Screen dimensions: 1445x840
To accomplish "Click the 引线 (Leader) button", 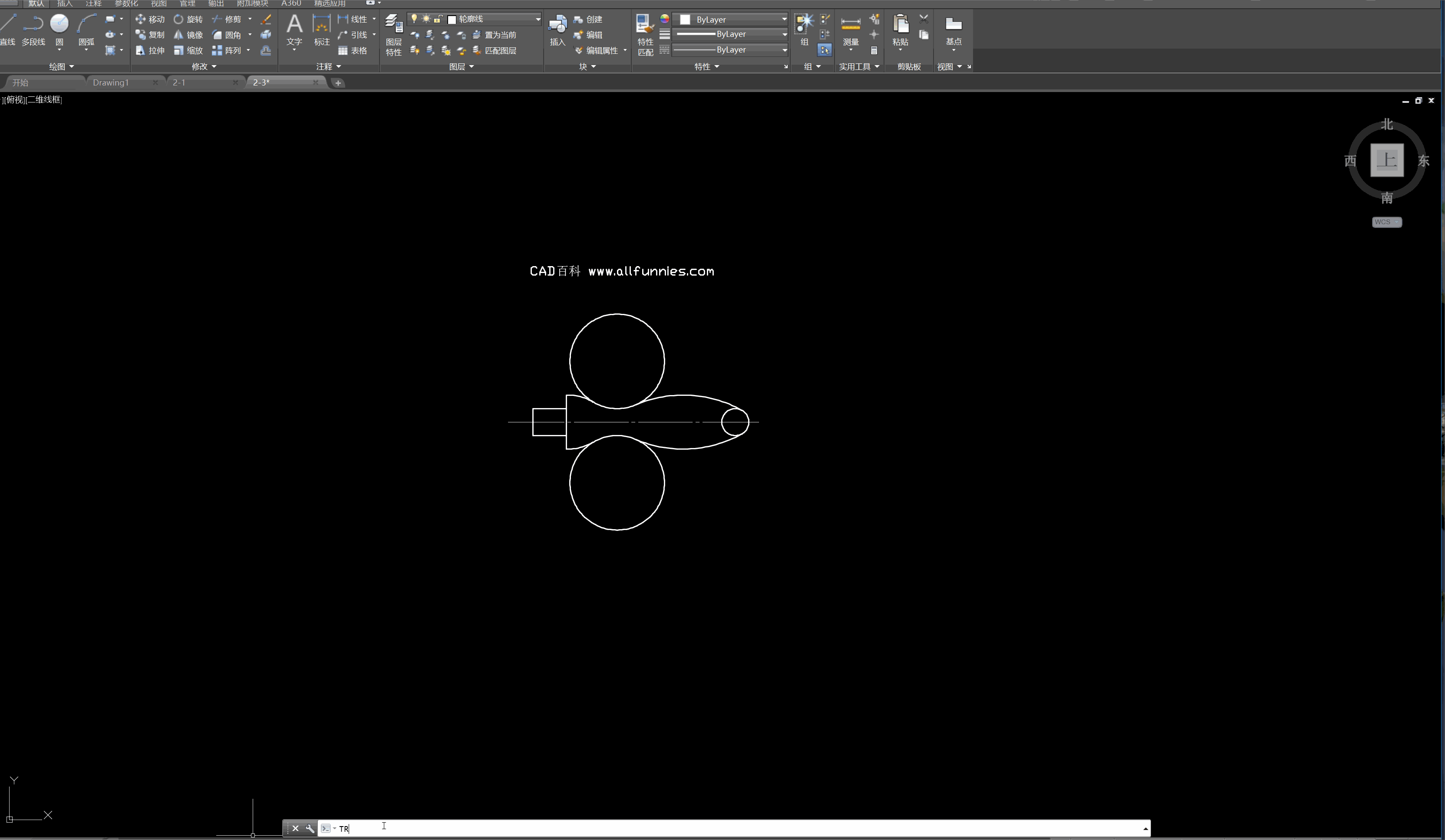I will tap(353, 34).
